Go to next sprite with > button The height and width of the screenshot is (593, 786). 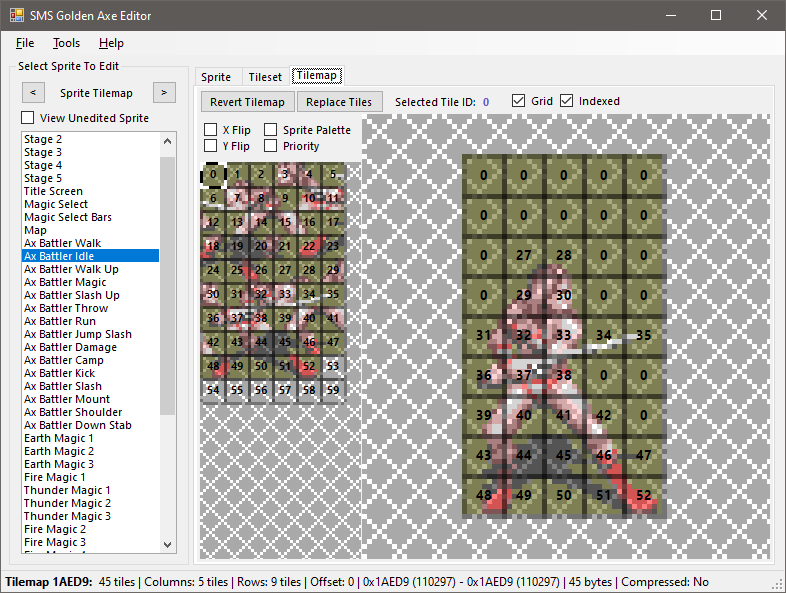coord(164,93)
